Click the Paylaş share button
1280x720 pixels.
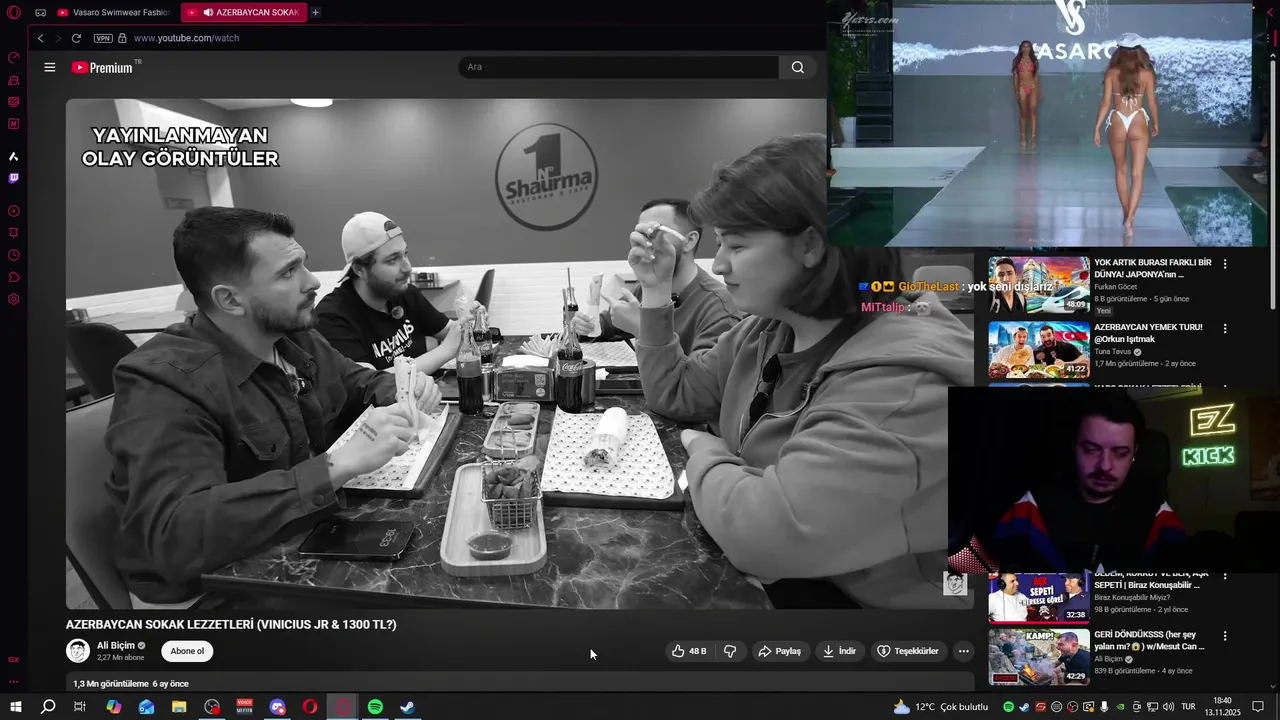(x=780, y=651)
